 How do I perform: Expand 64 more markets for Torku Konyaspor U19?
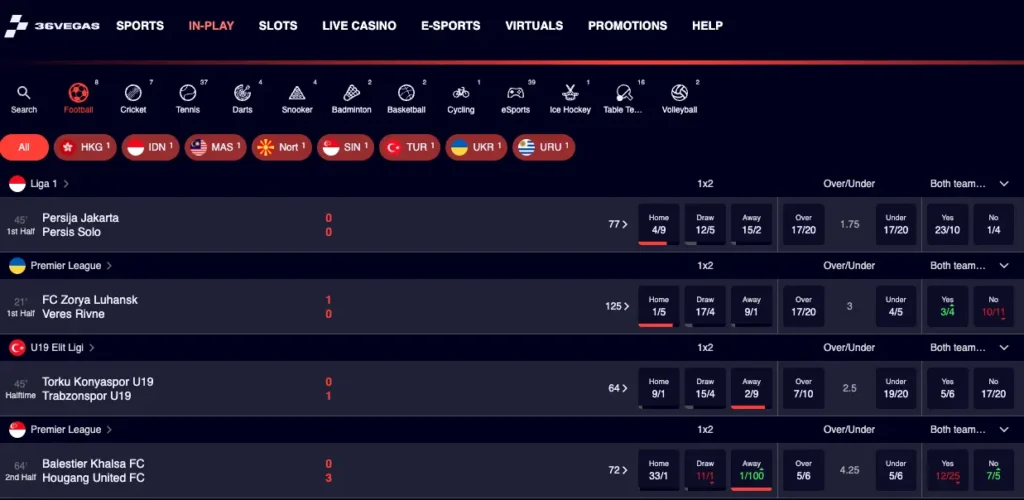[618, 388]
